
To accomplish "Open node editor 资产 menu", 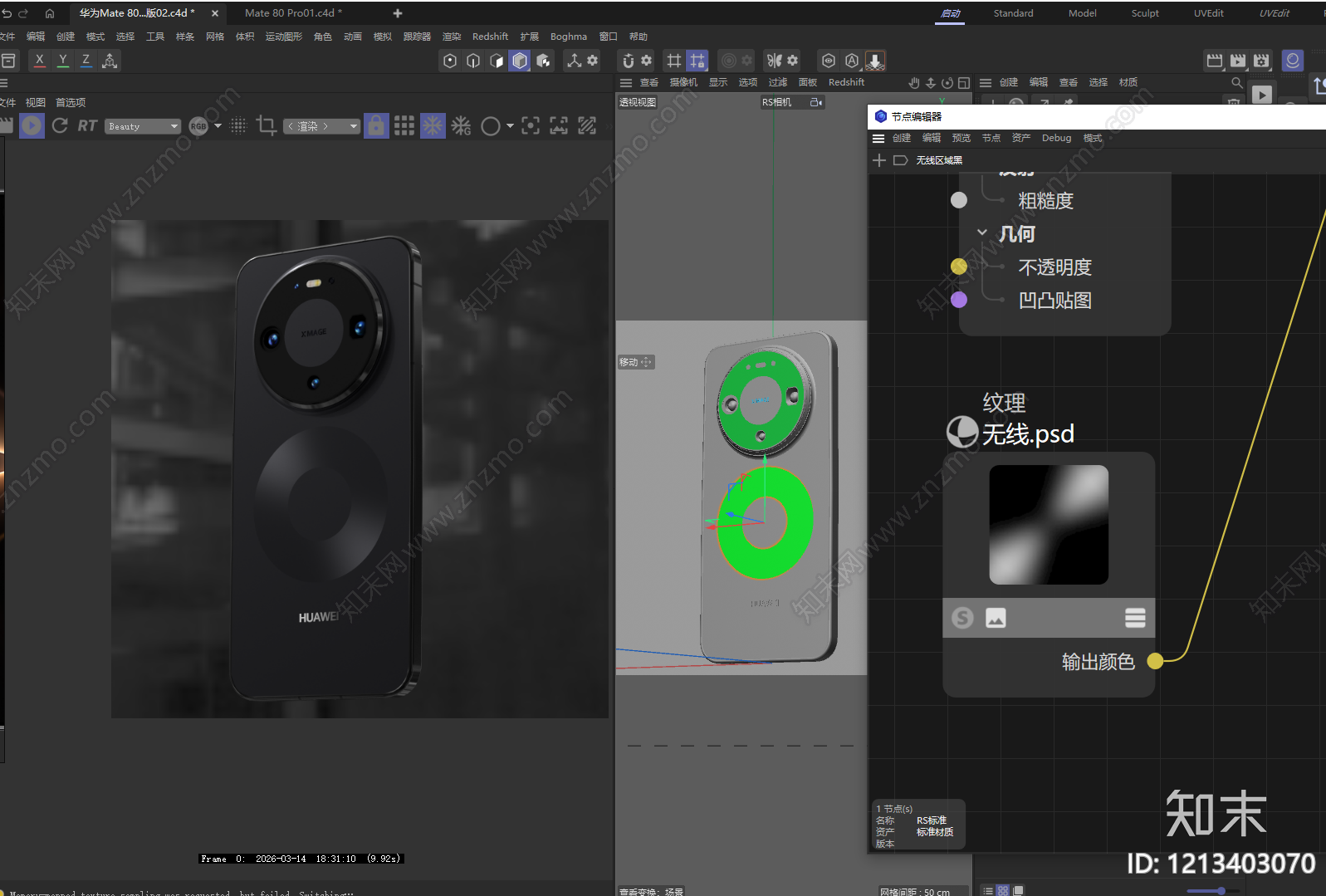I will 1021,138.
